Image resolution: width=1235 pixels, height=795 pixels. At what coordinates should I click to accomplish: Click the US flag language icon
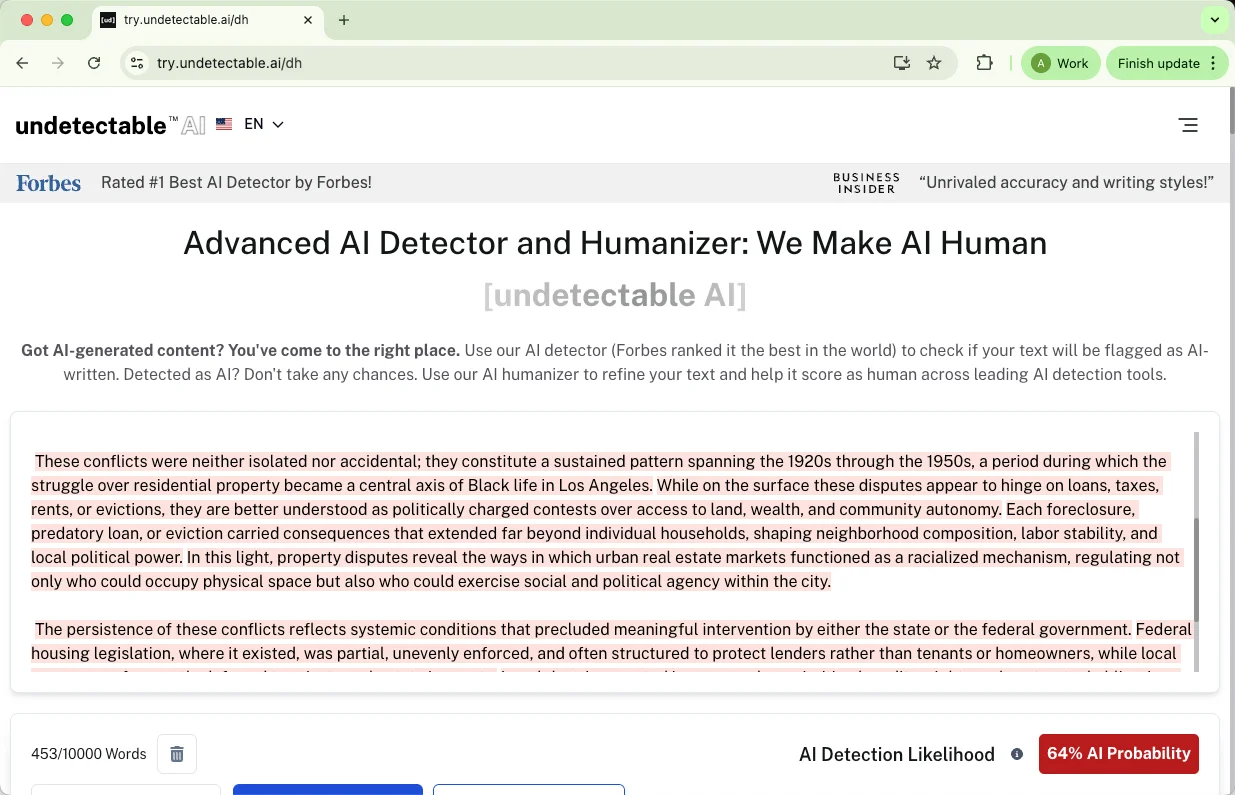click(223, 124)
